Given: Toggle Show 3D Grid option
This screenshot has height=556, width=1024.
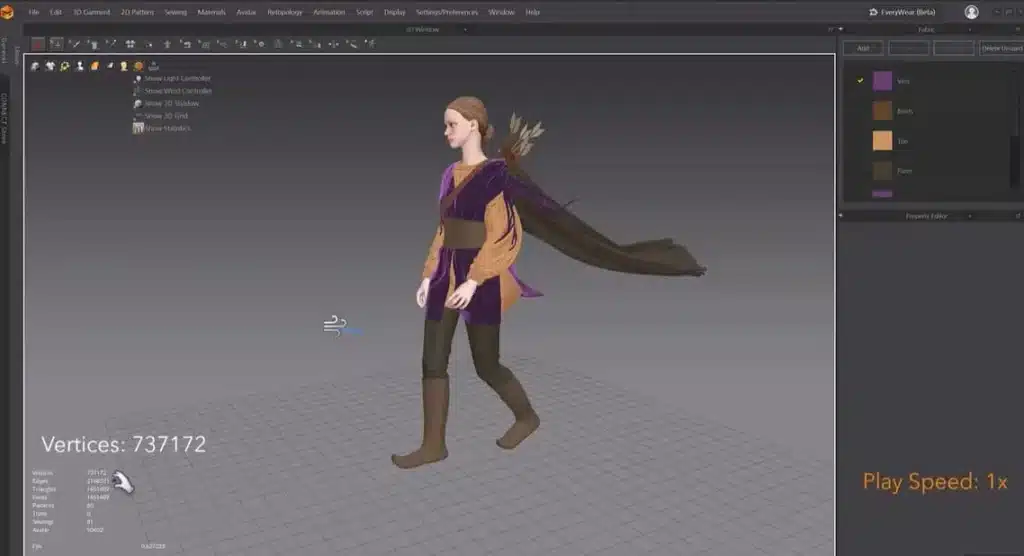Looking at the screenshot, I should [x=161, y=116].
